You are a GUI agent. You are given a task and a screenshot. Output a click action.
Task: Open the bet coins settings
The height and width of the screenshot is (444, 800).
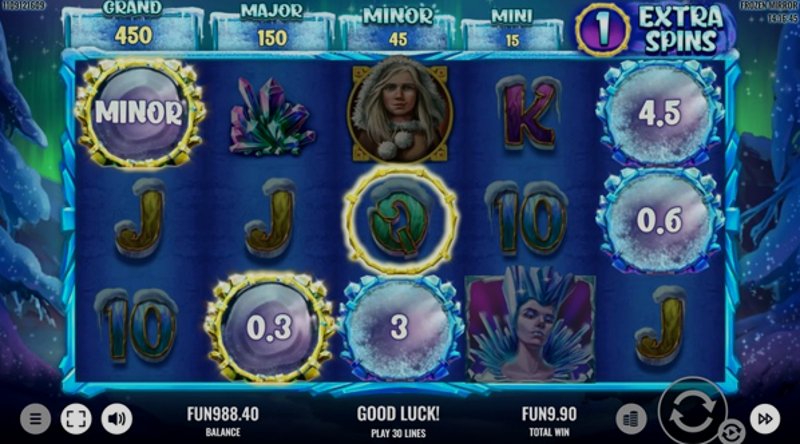pyautogui.click(x=631, y=420)
